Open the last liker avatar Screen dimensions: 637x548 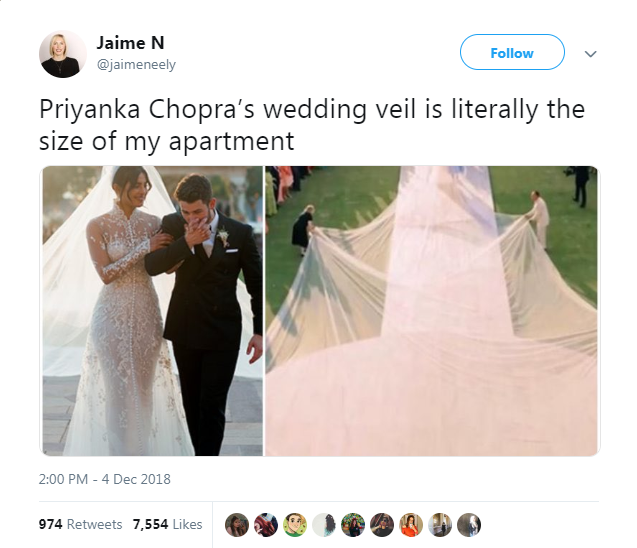tap(469, 524)
